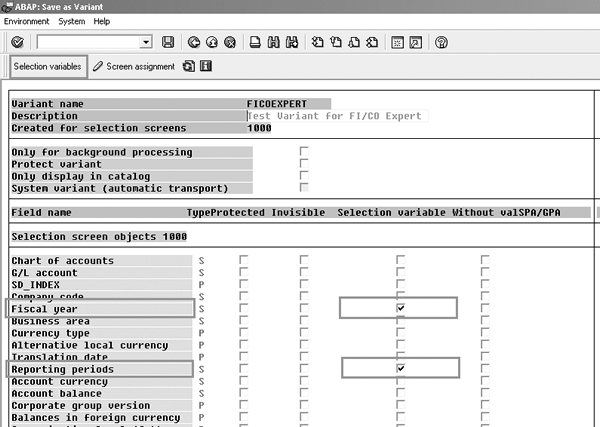Enable Only for background processing checkbox
The image size is (600, 427).
tap(304, 152)
